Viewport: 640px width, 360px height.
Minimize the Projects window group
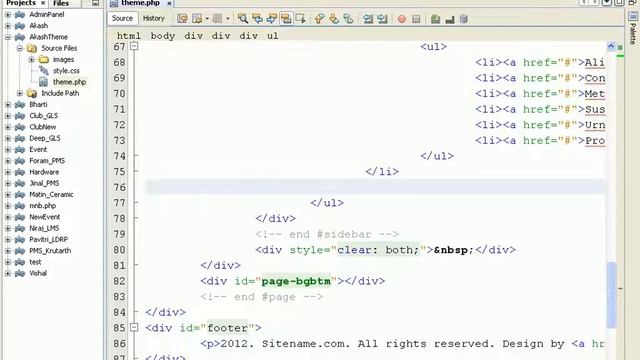point(96,3)
